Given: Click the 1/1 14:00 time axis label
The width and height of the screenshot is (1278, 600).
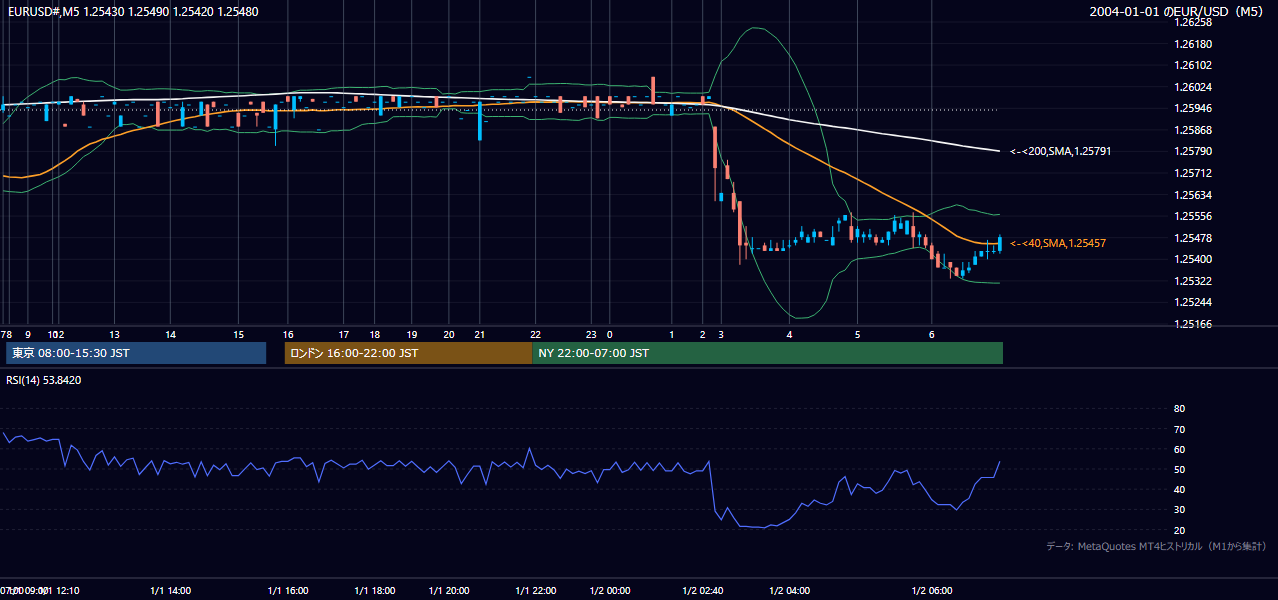Looking at the screenshot, I should pos(170,591).
